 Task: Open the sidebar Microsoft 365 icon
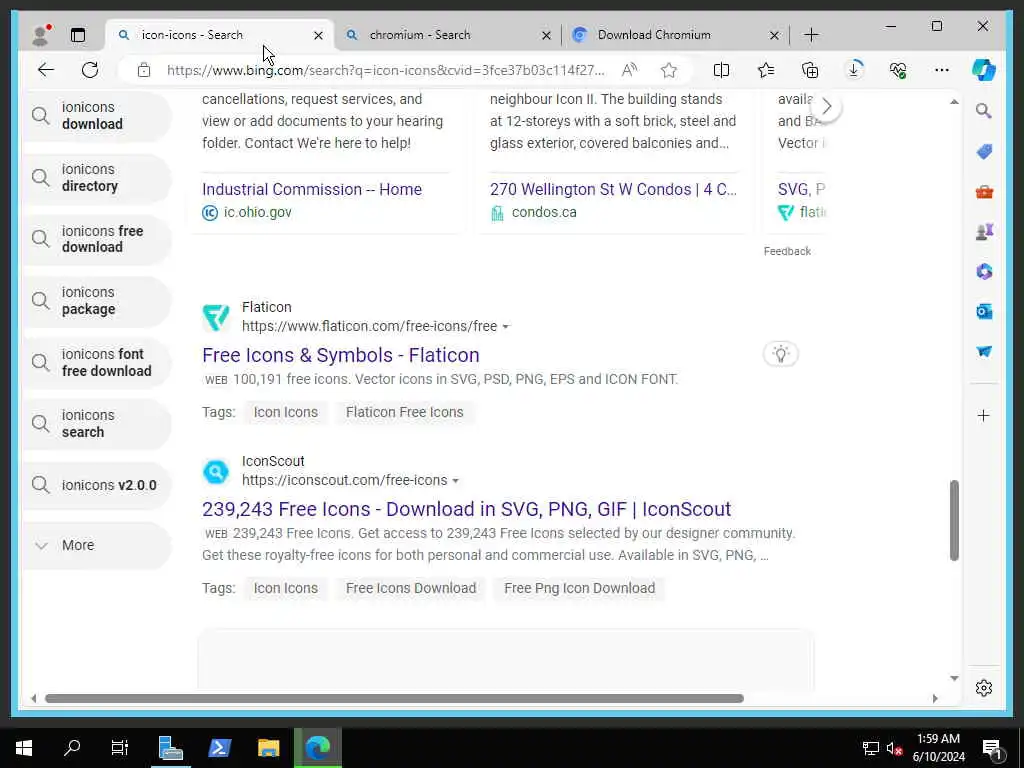(984, 271)
